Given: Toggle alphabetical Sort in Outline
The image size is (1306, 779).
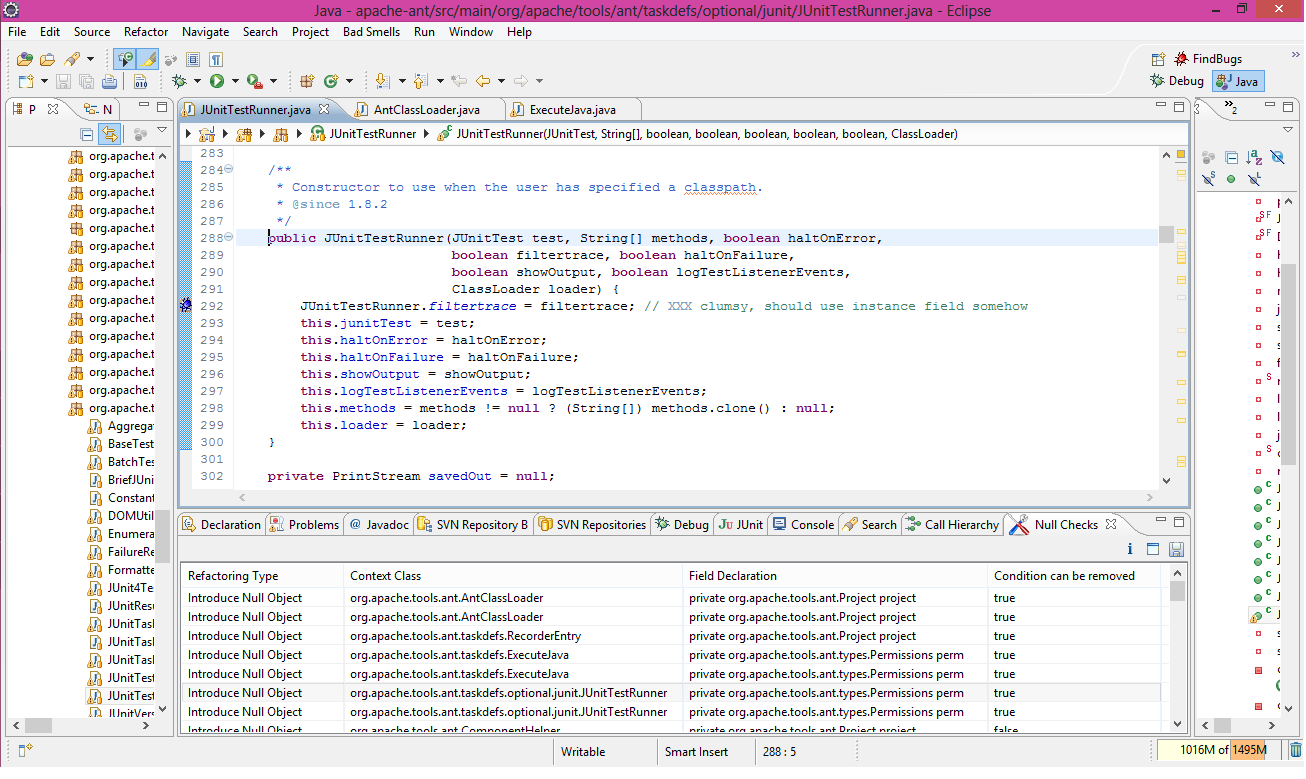Looking at the screenshot, I should [1254, 157].
